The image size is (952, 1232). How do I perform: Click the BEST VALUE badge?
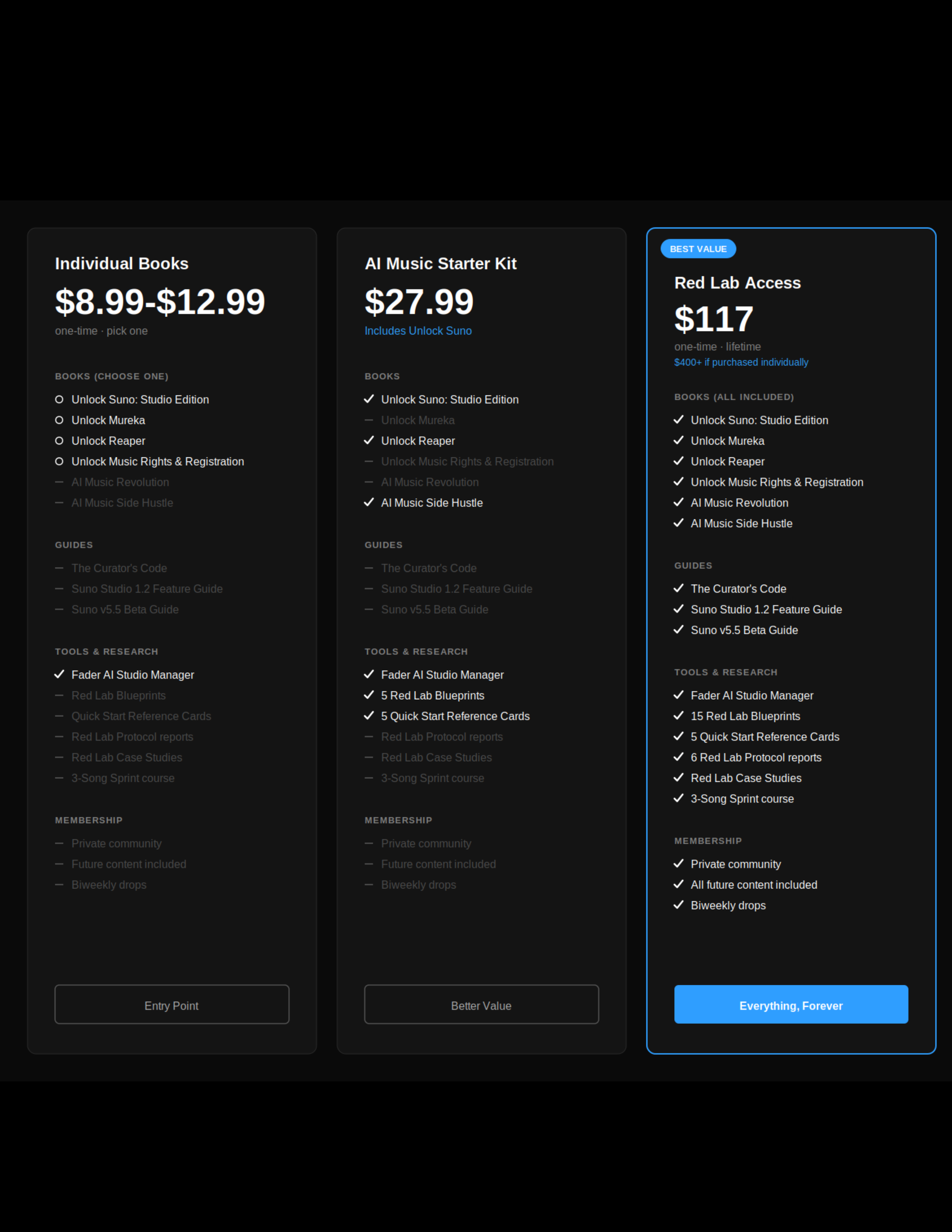point(698,249)
